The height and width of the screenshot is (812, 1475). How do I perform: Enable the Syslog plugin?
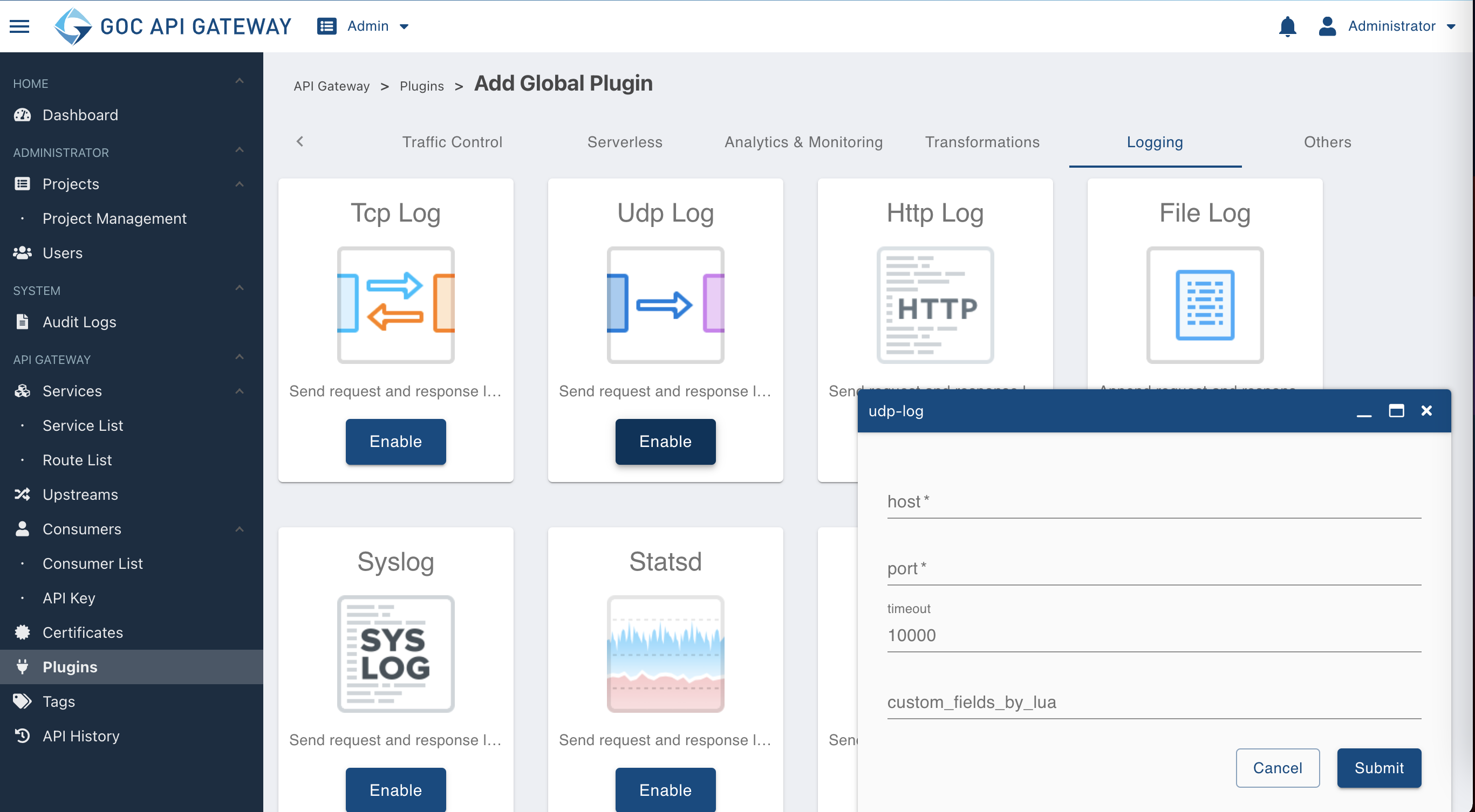point(395,790)
